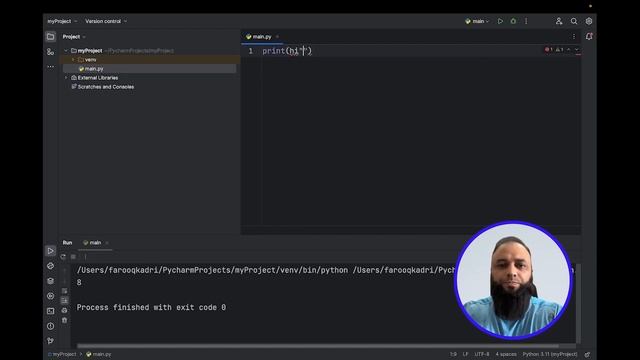Open main run configuration dropdown
Screen dimensions: 640x360
tap(477, 21)
